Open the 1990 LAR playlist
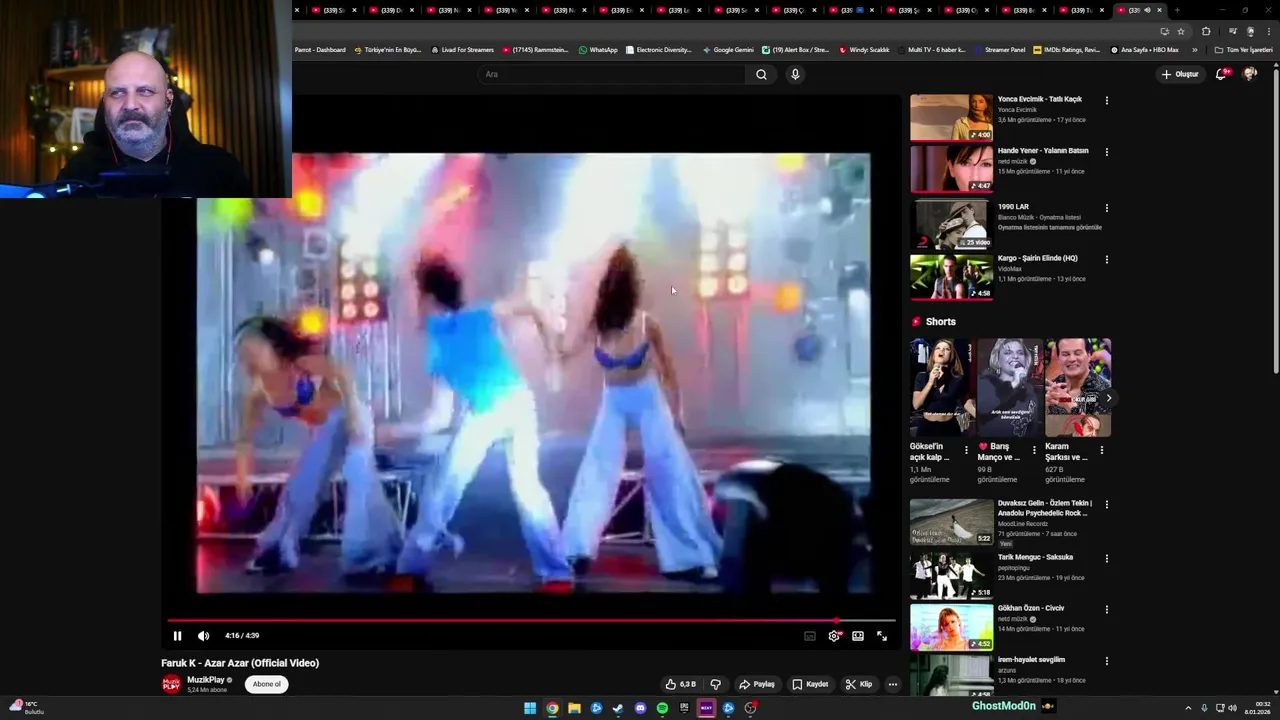1280x720 pixels. pyautogui.click(x=1013, y=207)
